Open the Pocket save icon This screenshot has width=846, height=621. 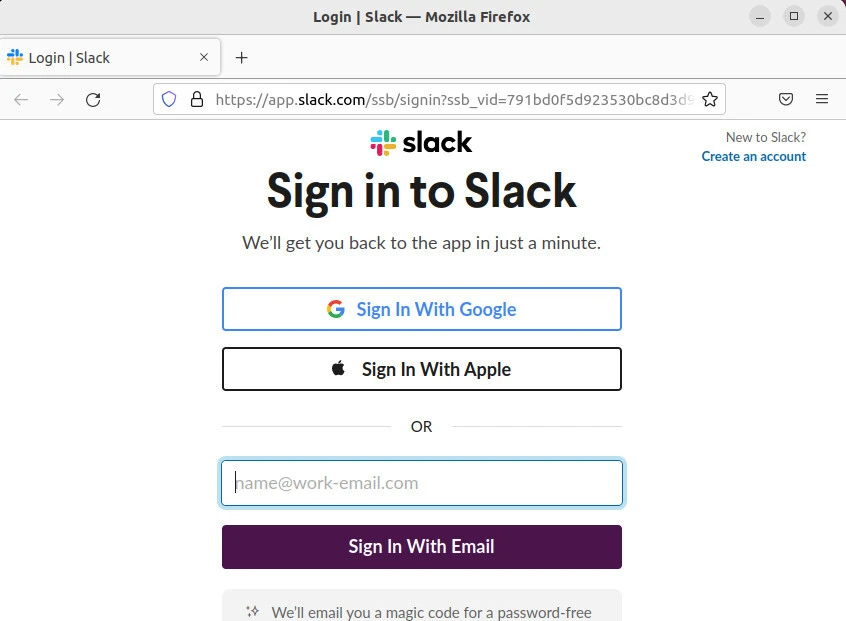(x=786, y=99)
